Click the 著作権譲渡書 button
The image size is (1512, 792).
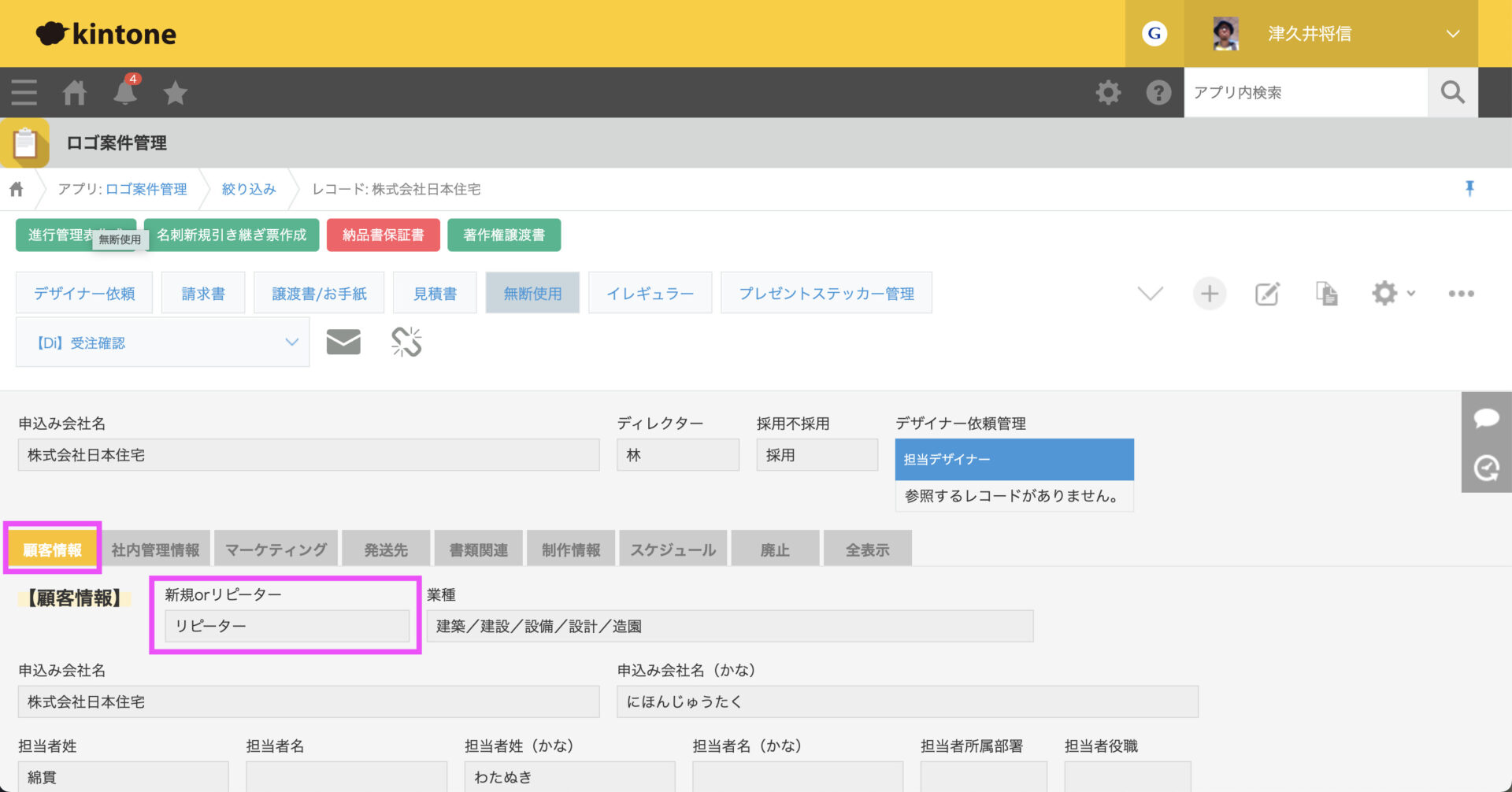(504, 235)
